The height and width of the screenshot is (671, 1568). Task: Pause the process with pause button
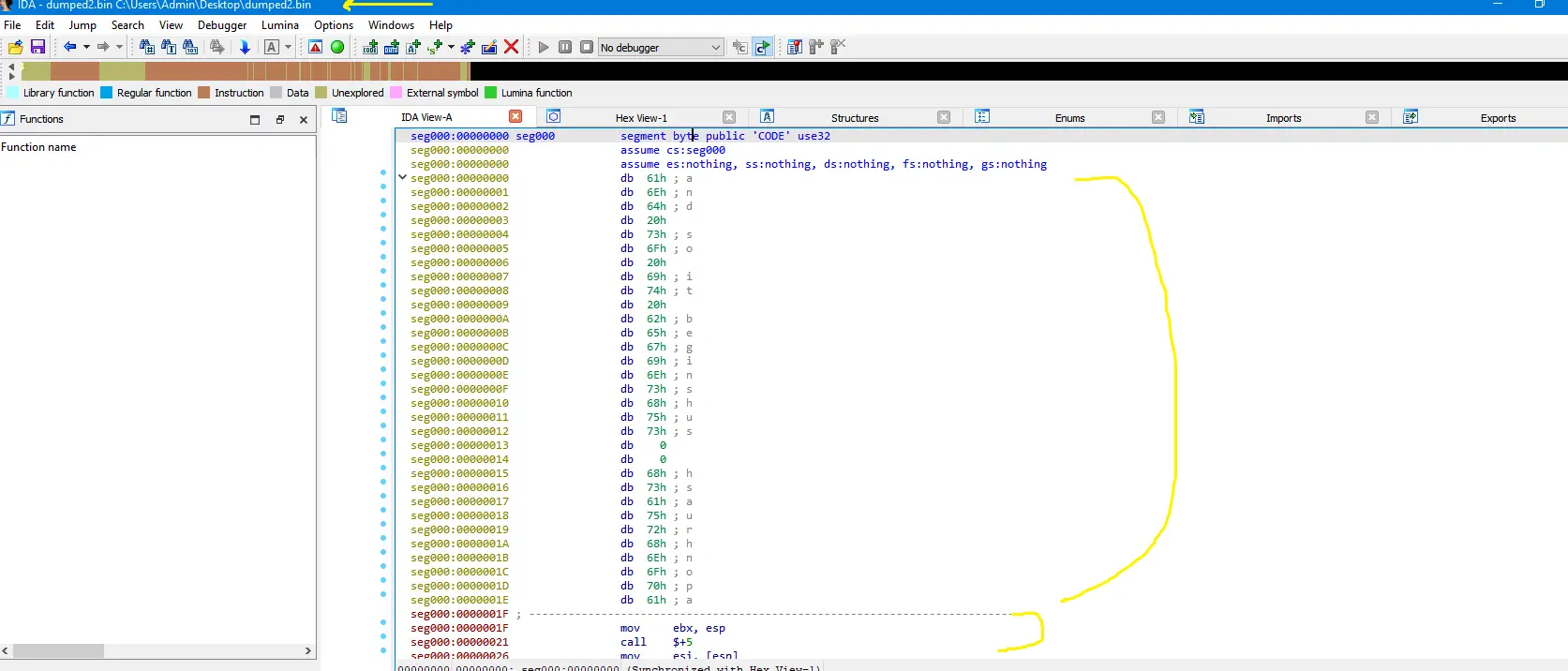tap(565, 47)
